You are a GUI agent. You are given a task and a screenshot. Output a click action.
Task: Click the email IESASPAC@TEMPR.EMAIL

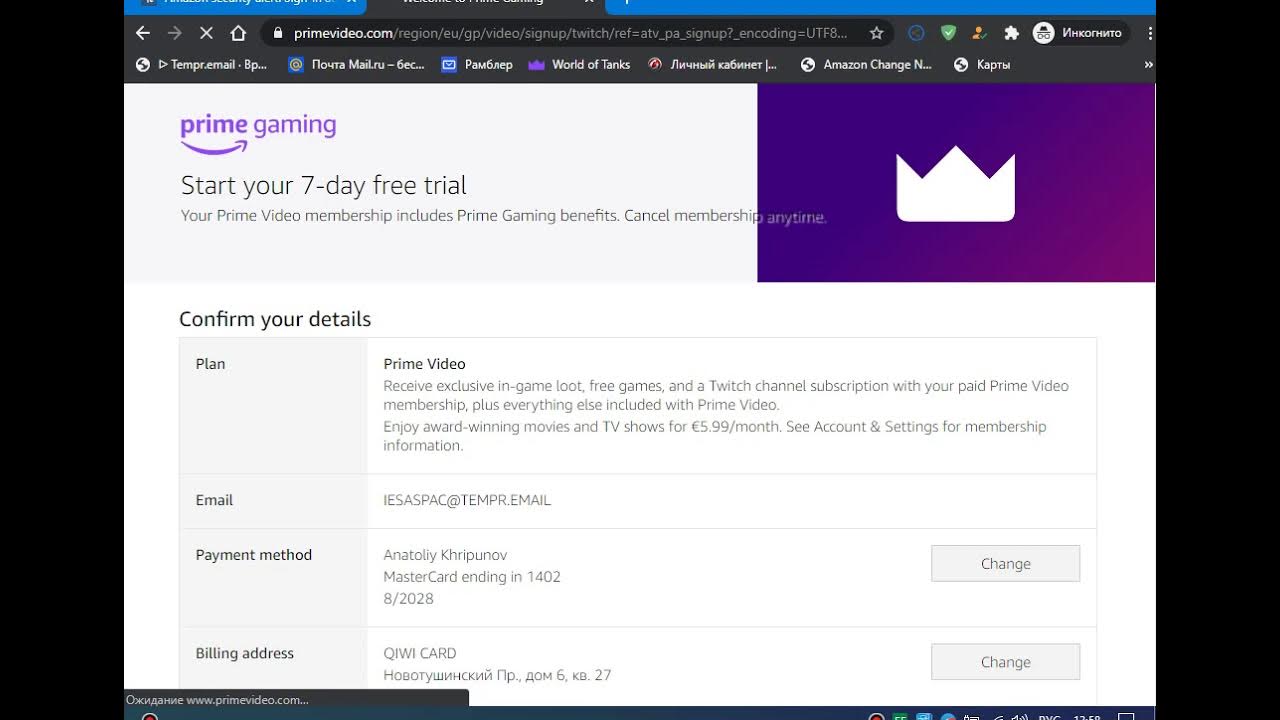point(467,500)
